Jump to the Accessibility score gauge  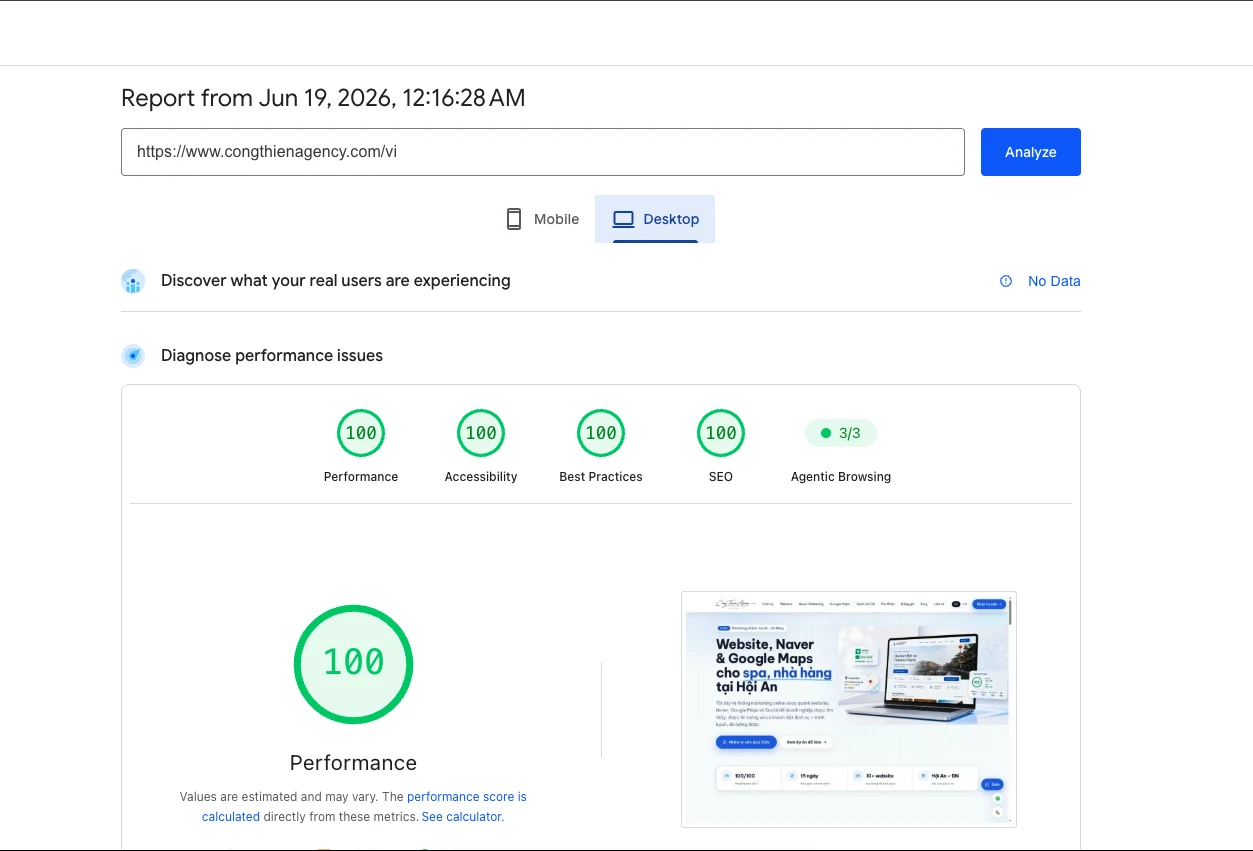pyautogui.click(x=481, y=433)
